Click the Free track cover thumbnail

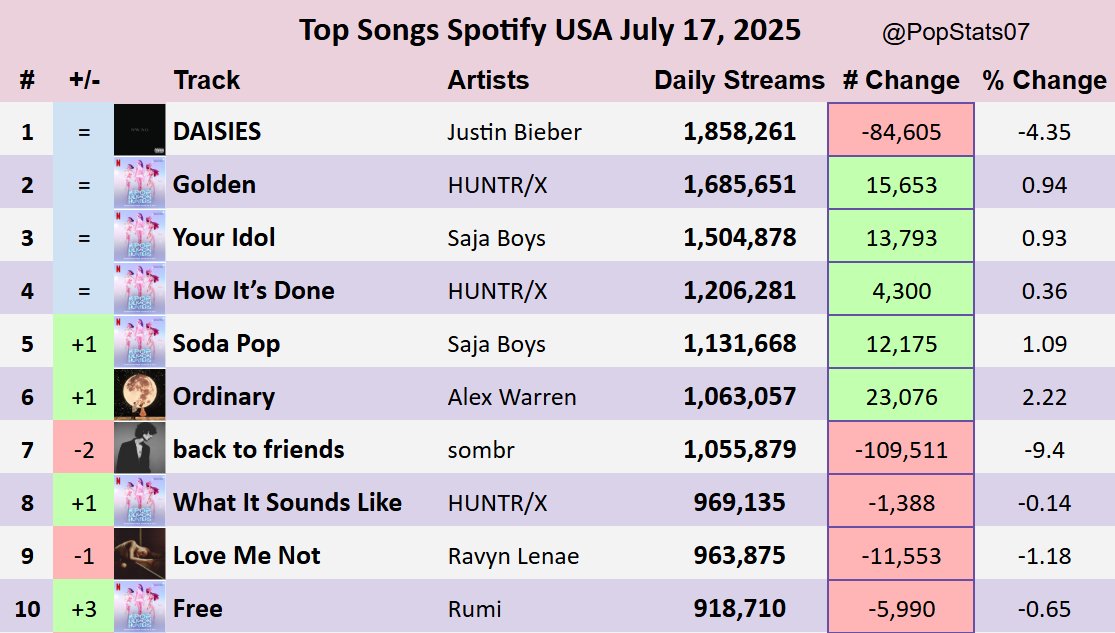click(139, 607)
